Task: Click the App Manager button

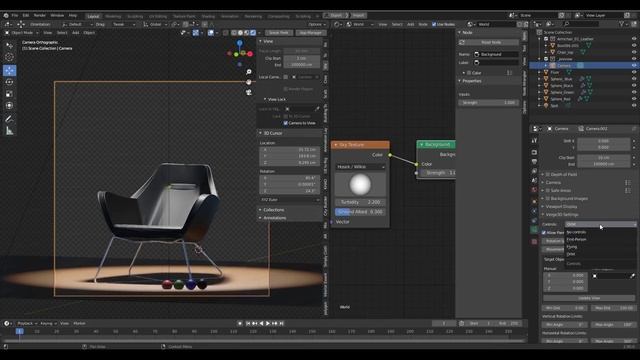Action: click(x=311, y=33)
